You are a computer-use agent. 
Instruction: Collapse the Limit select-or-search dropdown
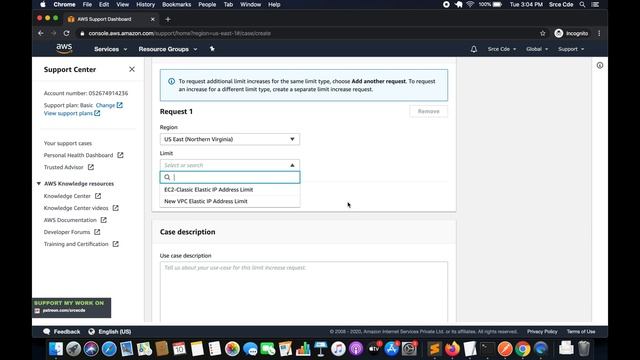pyautogui.click(x=230, y=165)
